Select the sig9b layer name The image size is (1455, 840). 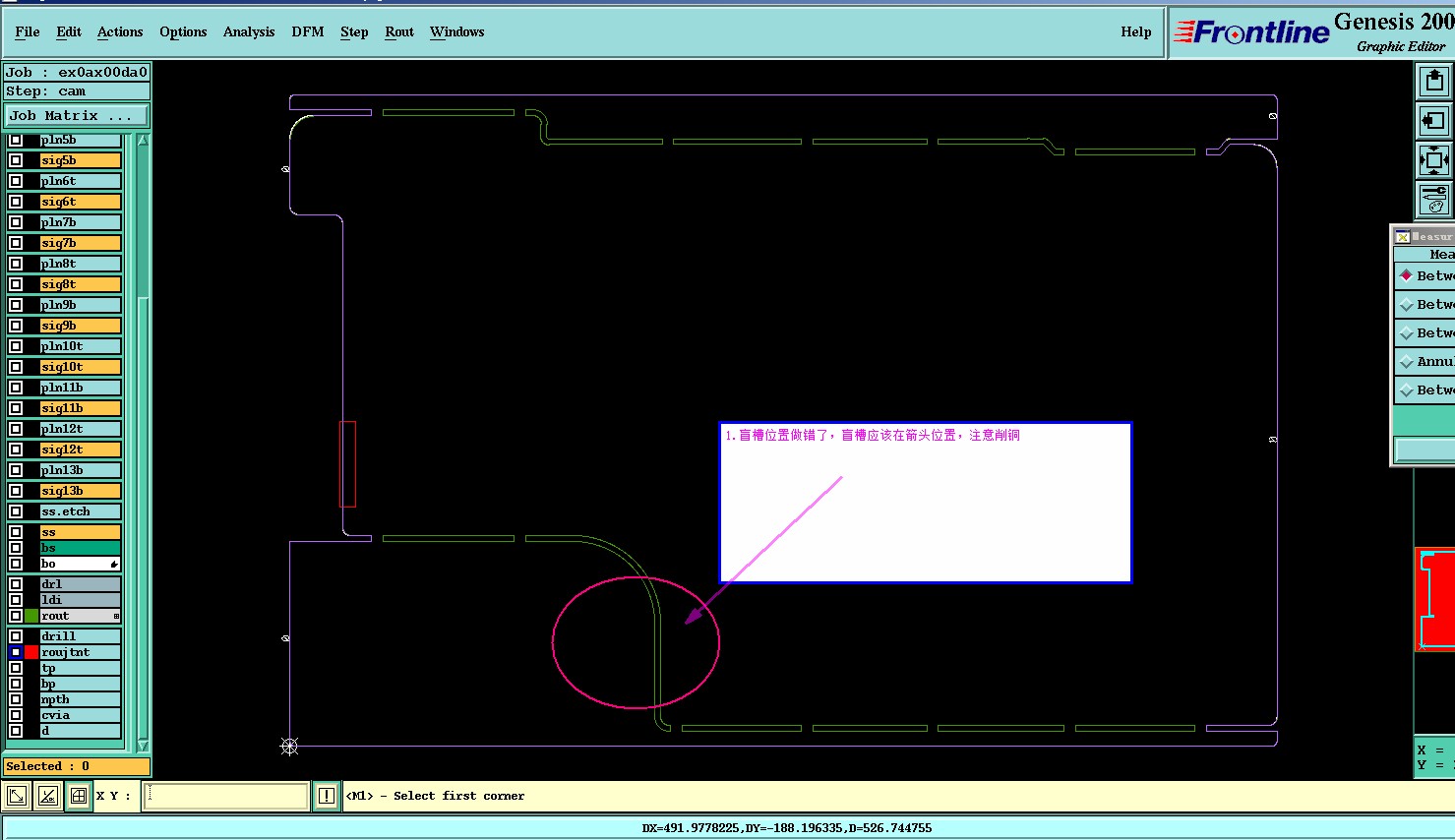point(81,326)
